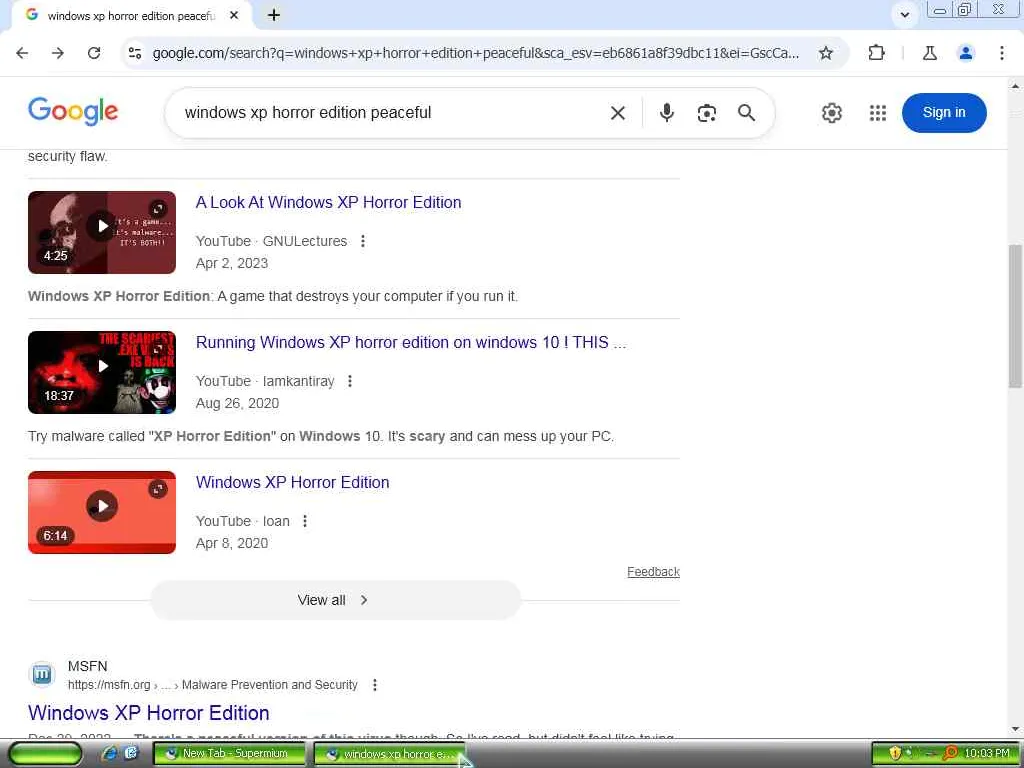Submit search with the magnifier icon
Image resolution: width=1024 pixels, height=768 pixels.
click(746, 113)
